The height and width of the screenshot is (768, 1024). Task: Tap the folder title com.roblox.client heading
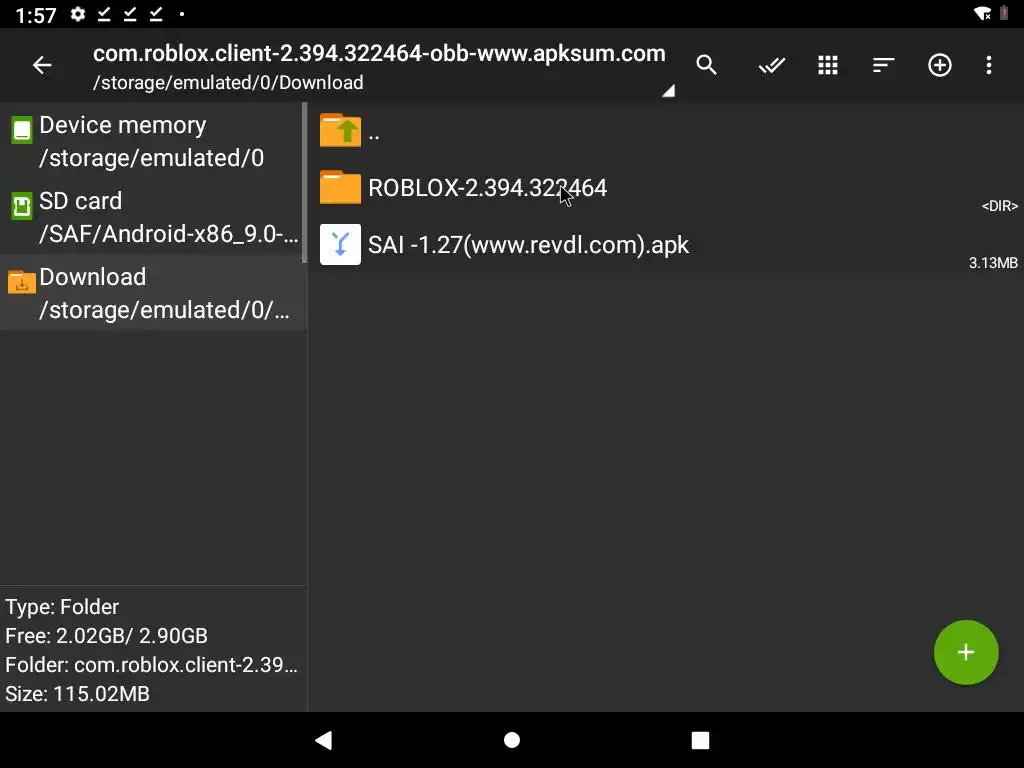click(x=379, y=54)
